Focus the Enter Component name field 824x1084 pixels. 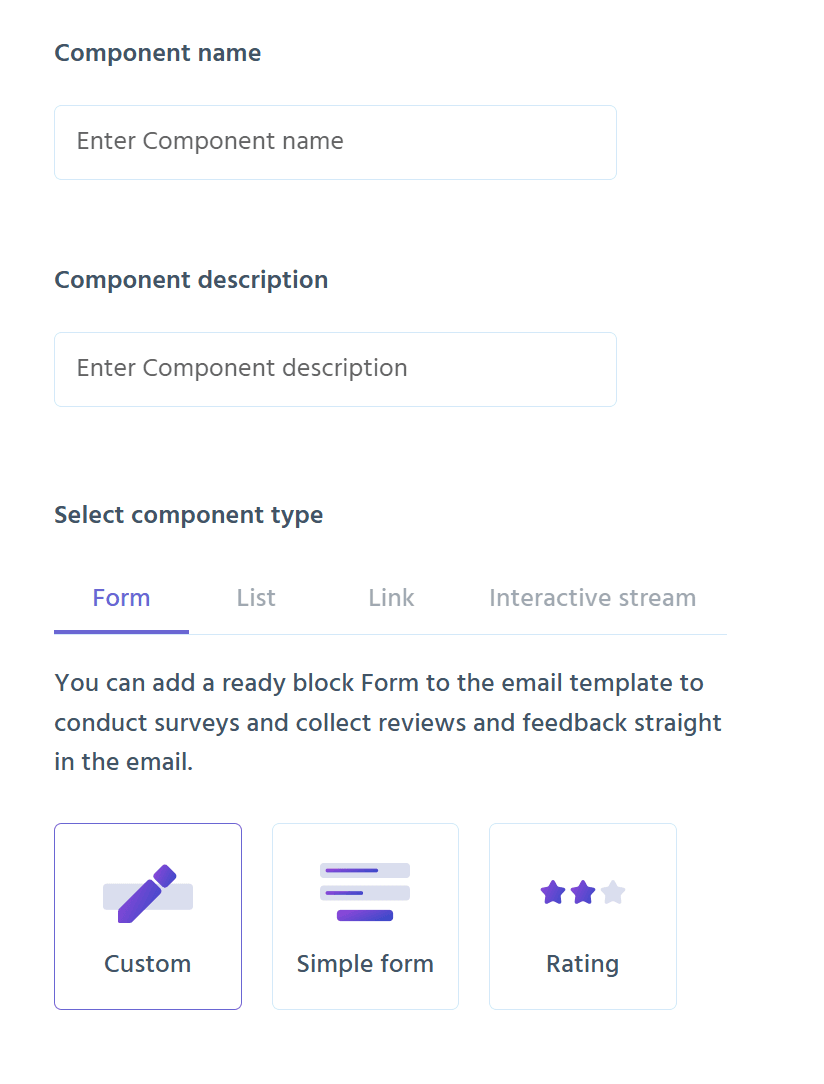[x=335, y=142]
